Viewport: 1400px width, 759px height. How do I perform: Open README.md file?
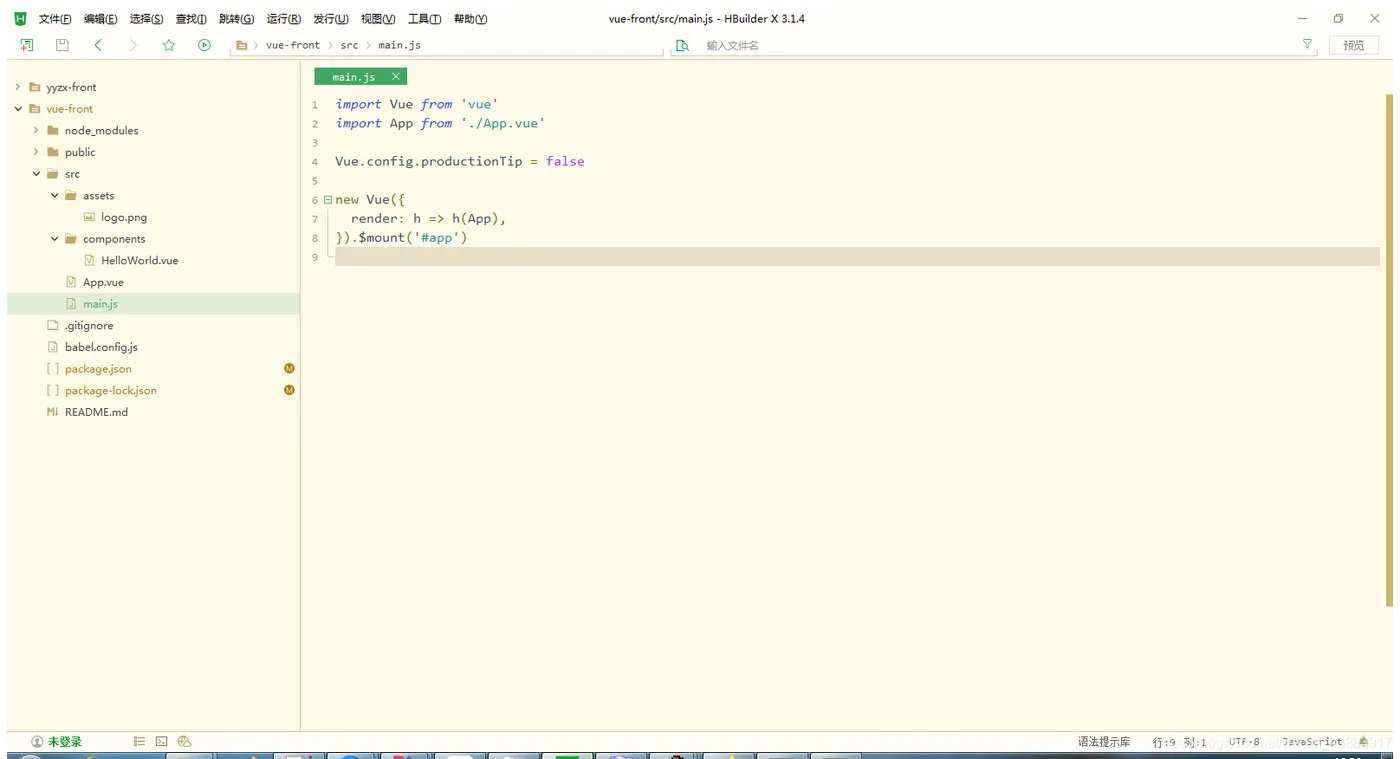point(96,412)
